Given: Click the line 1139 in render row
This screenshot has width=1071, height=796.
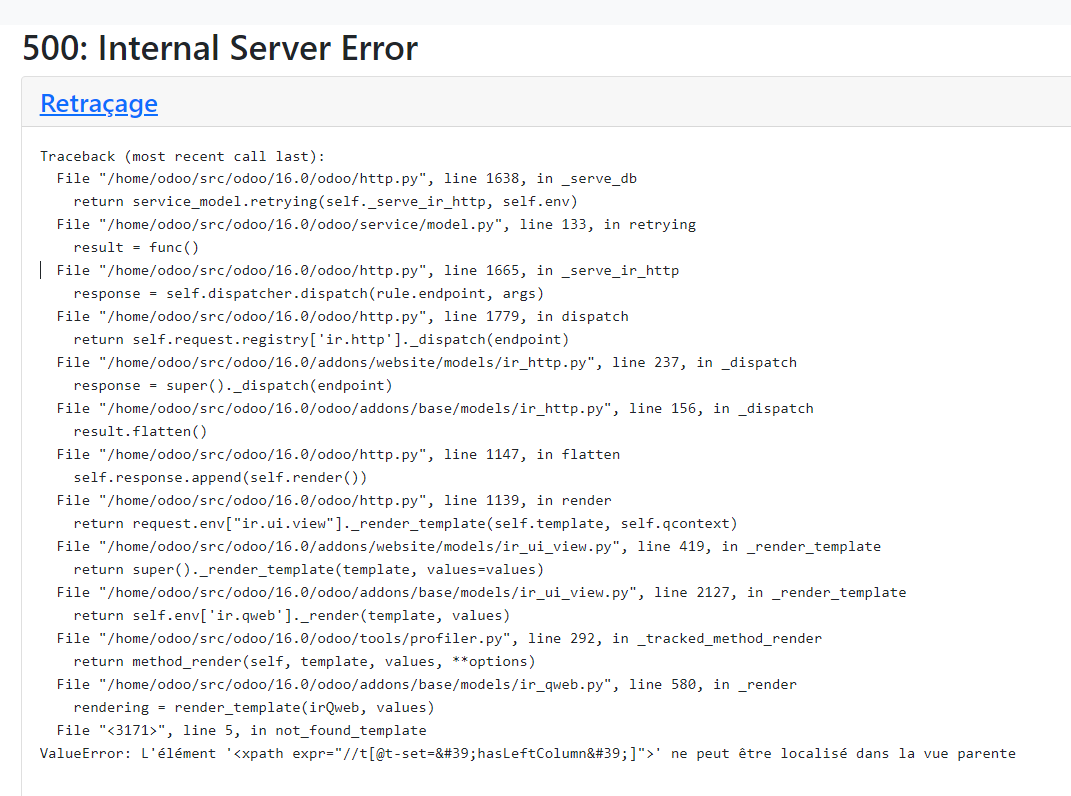Looking at the screenshot, I should tap(334, 501).
